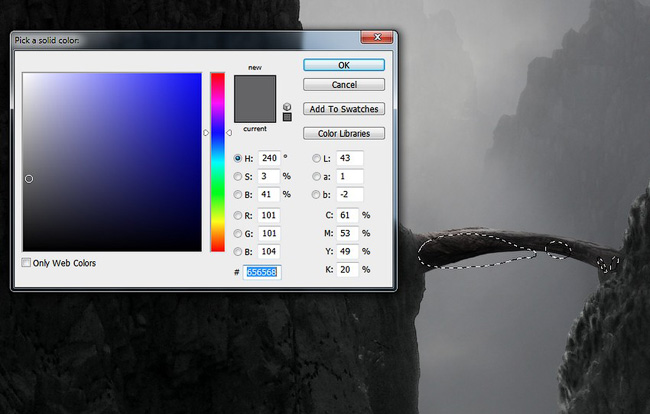650x414 pixels.
Task: Select the L lightness radio button
Action: point(316,158)
